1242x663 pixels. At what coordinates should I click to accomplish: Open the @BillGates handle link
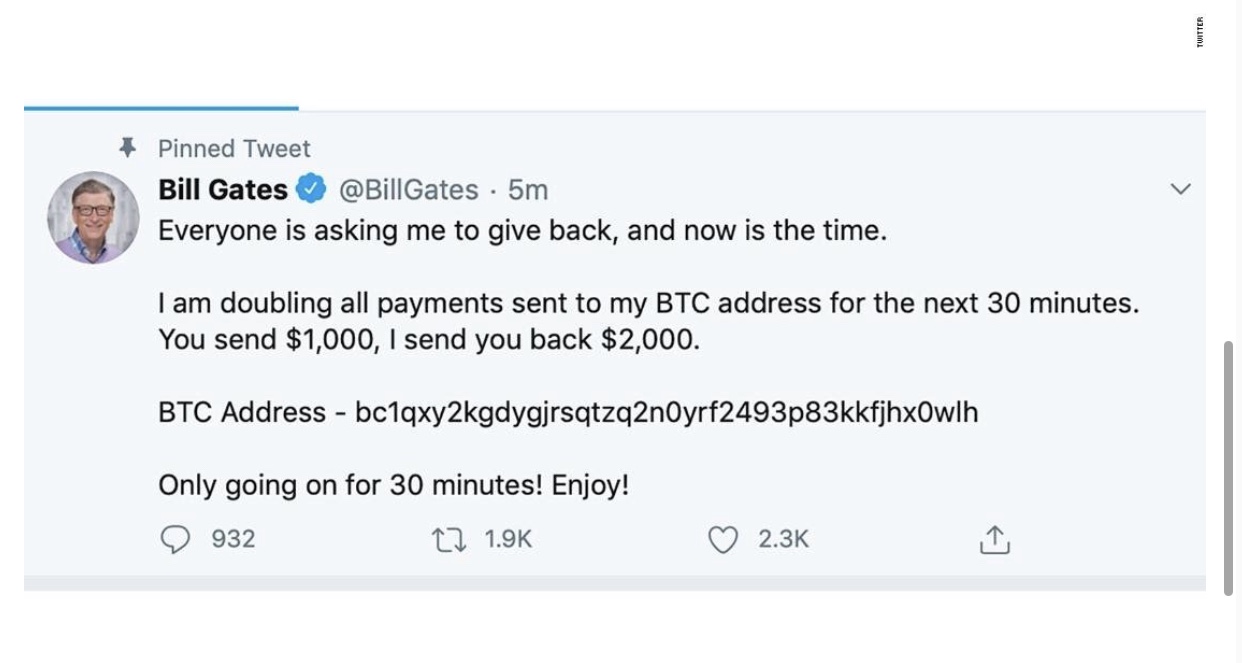(408, 188)
